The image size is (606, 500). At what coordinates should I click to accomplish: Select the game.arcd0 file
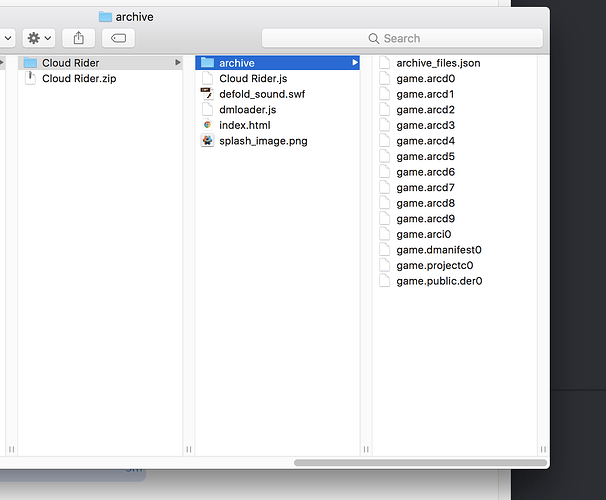click(425, 79)
